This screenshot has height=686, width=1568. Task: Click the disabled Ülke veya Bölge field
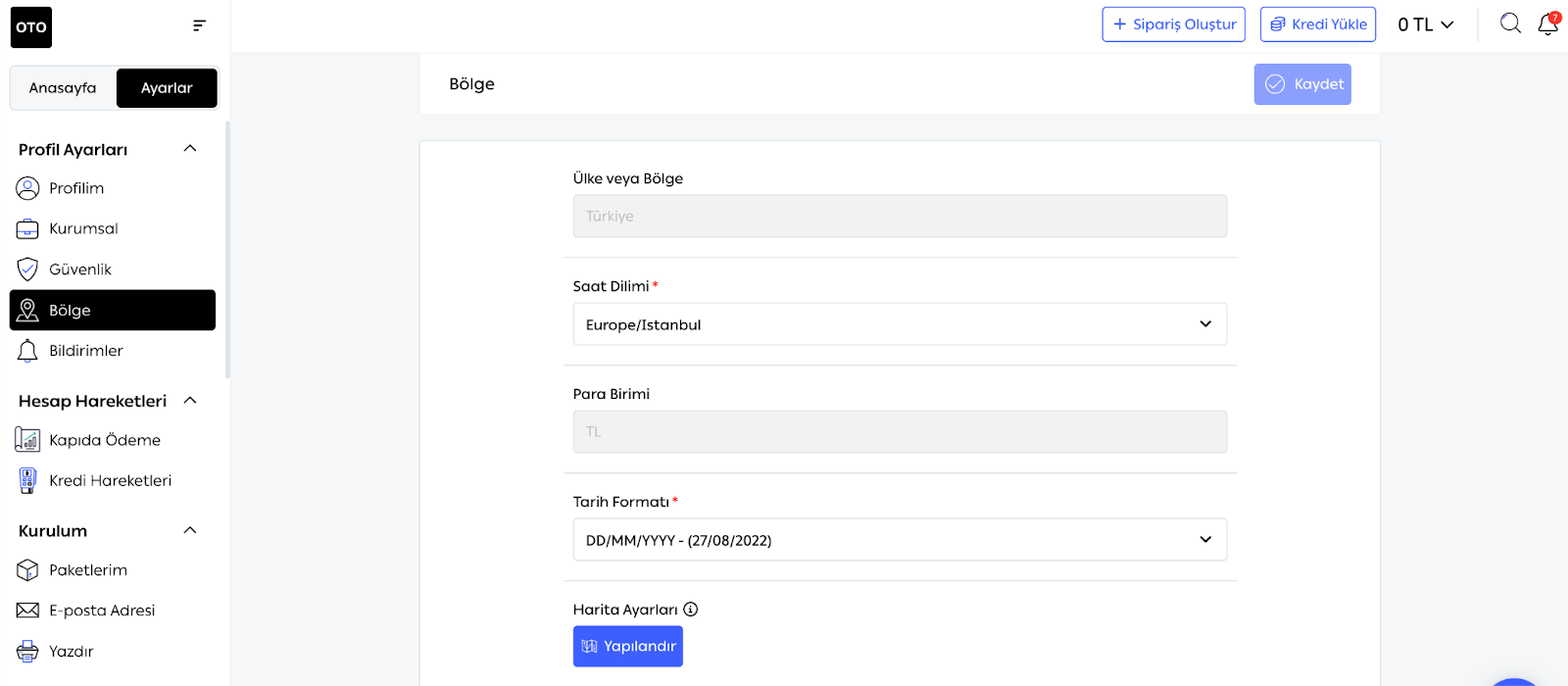[900, 217]
